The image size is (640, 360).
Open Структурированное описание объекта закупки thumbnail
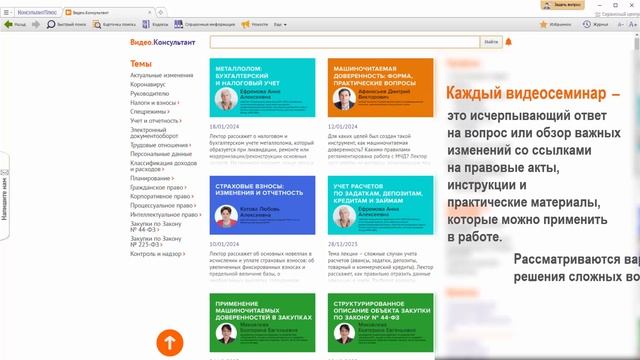pyautogui.click(x=380, y=322)
